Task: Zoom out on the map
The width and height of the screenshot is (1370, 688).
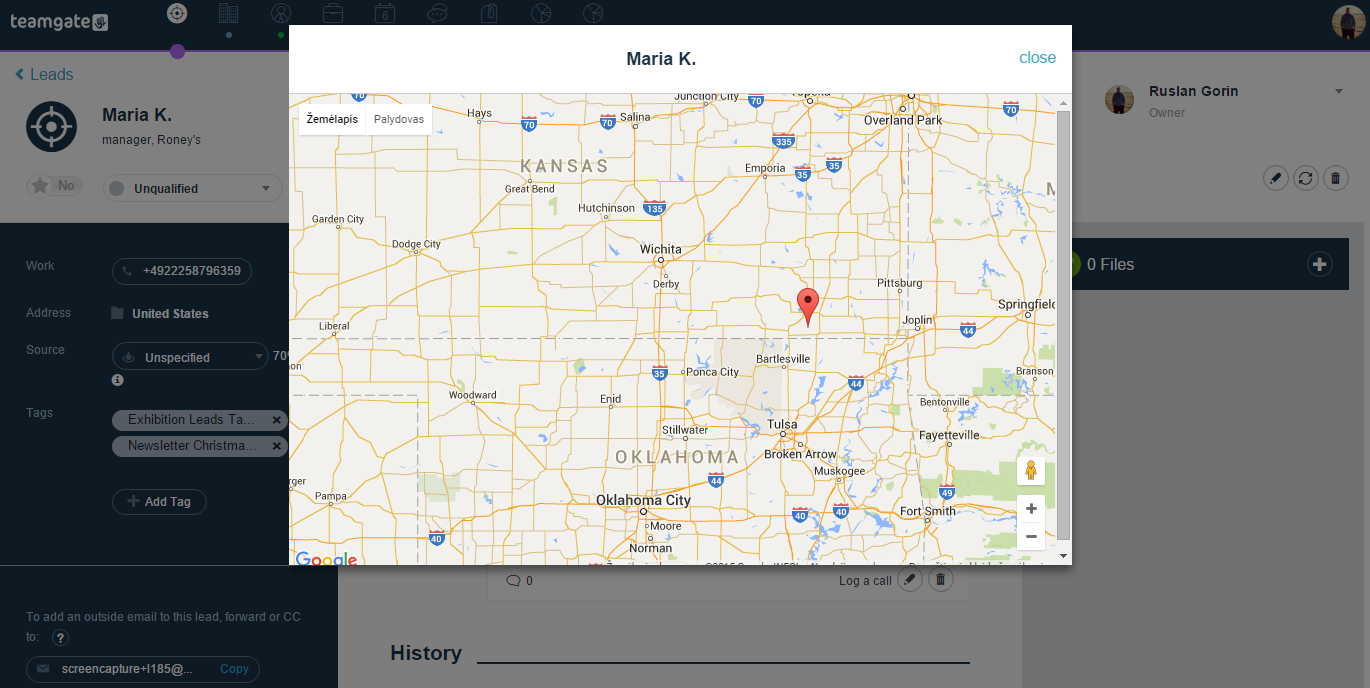Action: 1031,536
